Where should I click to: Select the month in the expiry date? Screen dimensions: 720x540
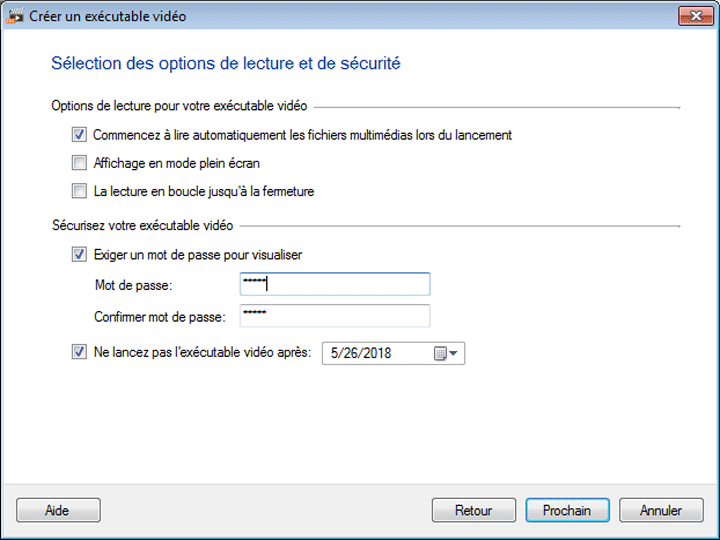(x=332, y=353)
